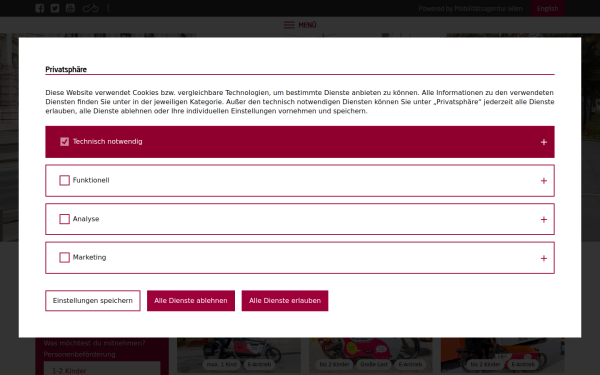Expand the Funktionell category plus sign
This screenshot has width=600, height=375.
click(544, 181)
